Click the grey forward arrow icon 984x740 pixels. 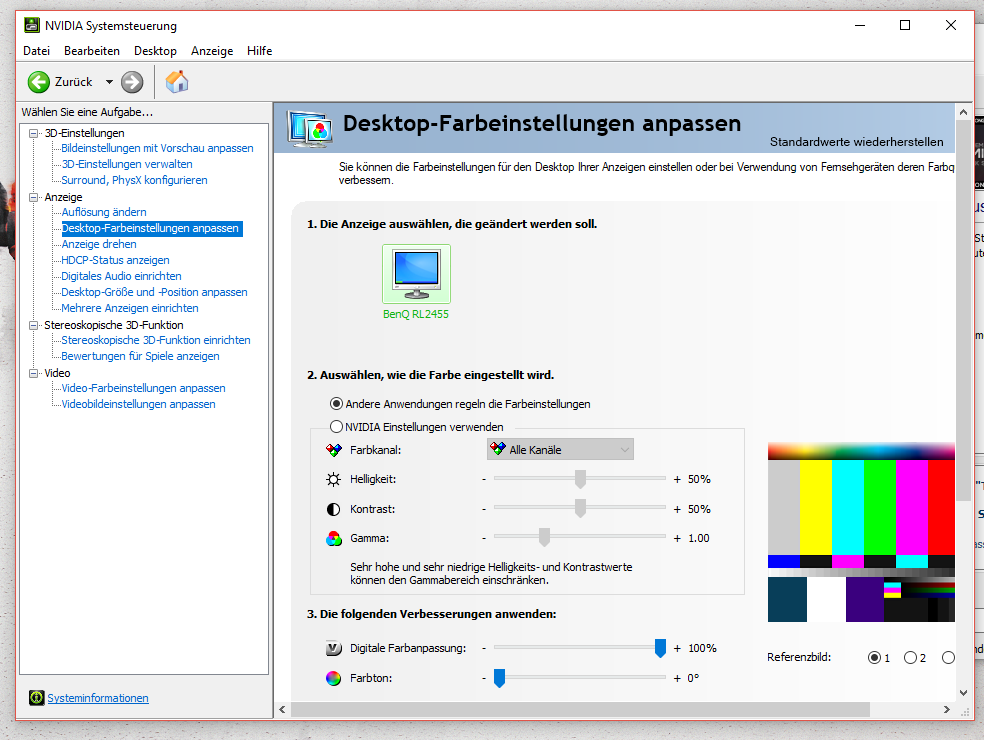point(132,82)
